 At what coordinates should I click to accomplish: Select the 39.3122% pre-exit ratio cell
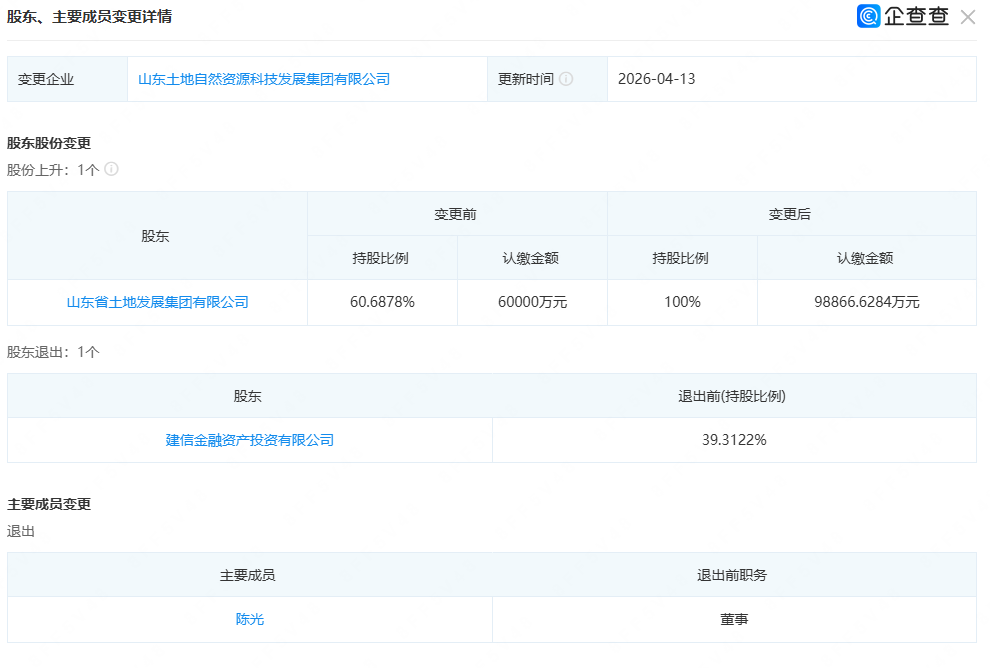pos(734,440)
